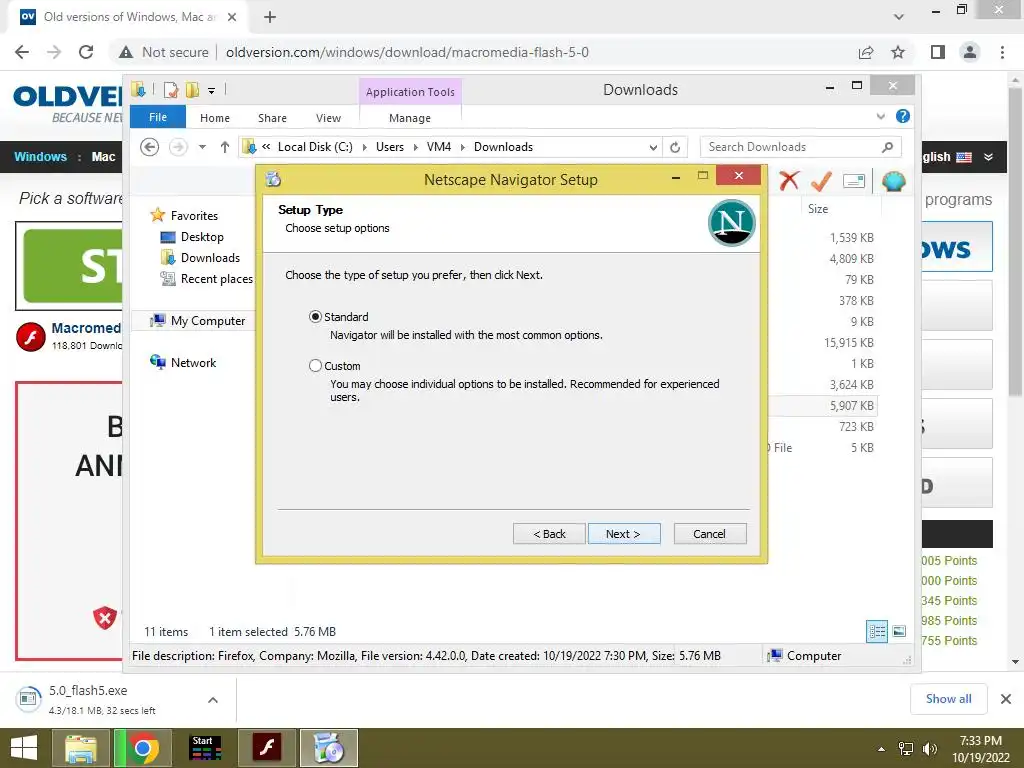Open File Explorer from taskbar
The width and height of the screenshot is (1024, 768).
pos(81,748)
